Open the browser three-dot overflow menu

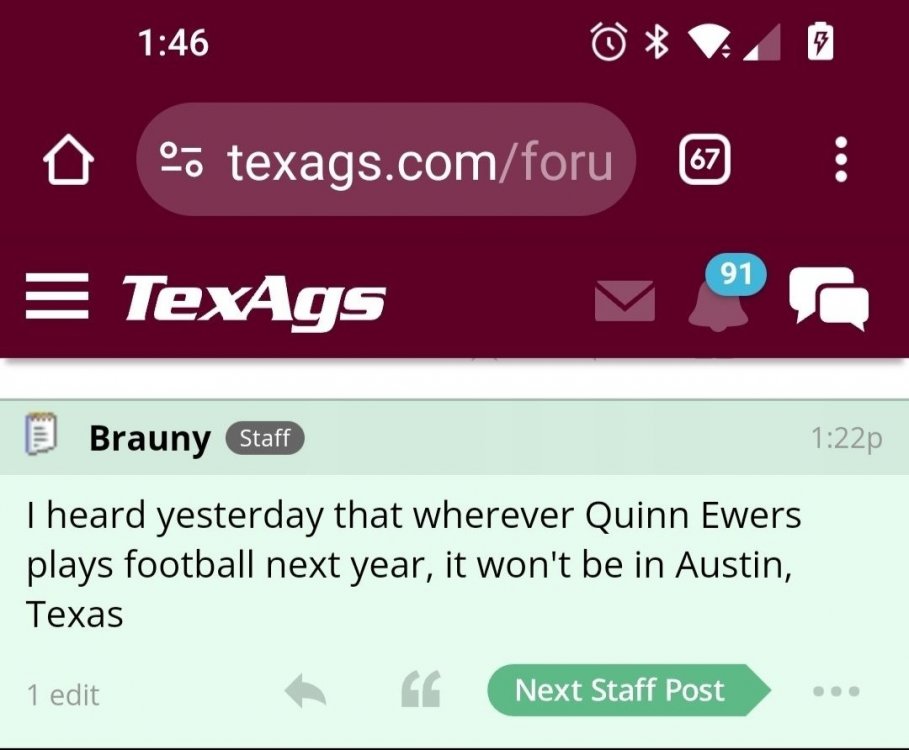coord(841,160)
